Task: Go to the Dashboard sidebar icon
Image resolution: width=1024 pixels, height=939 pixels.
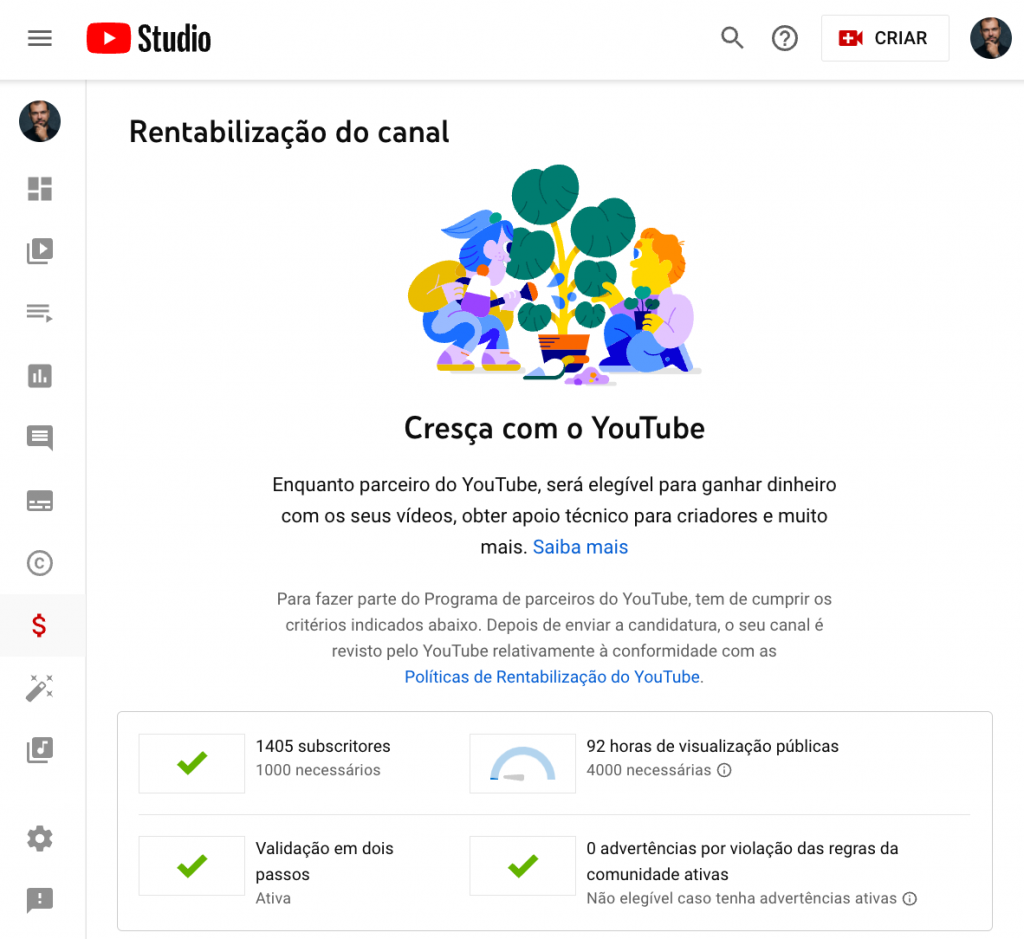Action: click(40, 189)
